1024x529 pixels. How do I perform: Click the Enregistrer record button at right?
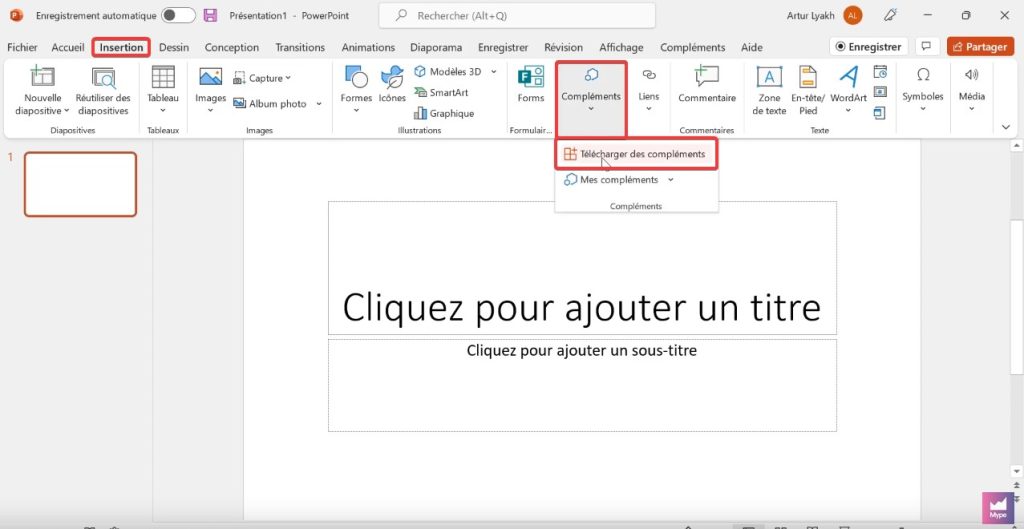869,47
